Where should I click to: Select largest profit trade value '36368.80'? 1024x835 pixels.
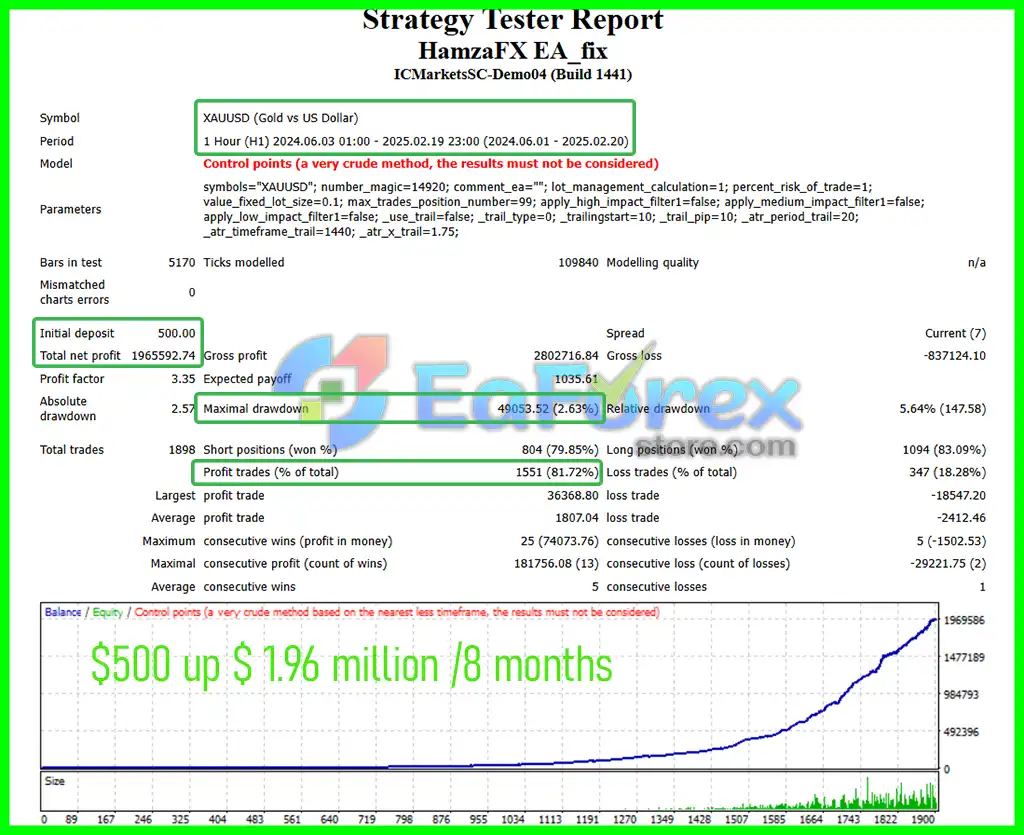[x=573, y=496]
